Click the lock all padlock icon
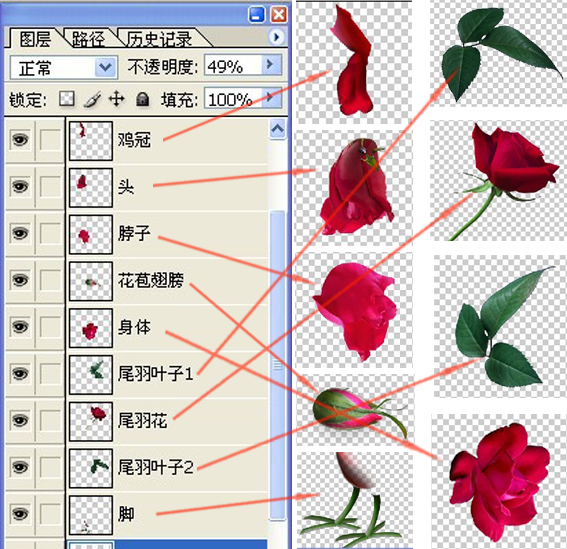 pyautogui.click(x=142, y=99)
